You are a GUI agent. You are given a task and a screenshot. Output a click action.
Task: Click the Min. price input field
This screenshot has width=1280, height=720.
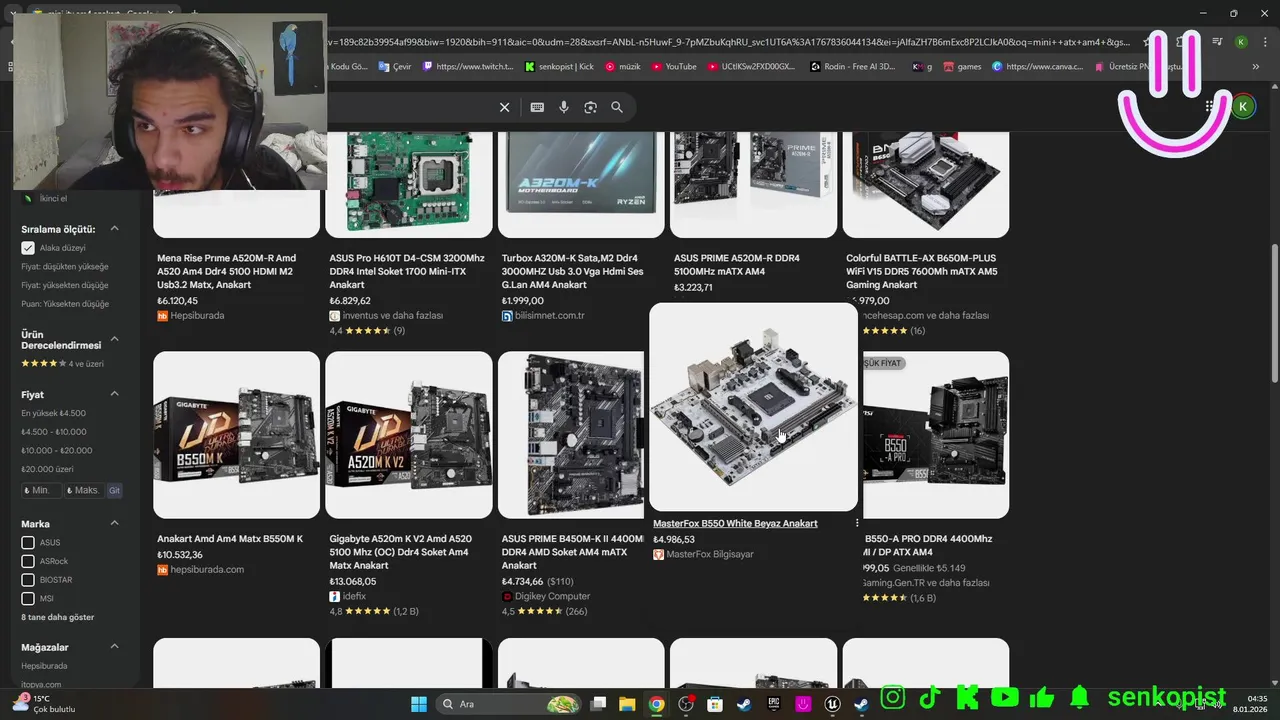click(40, 490)
